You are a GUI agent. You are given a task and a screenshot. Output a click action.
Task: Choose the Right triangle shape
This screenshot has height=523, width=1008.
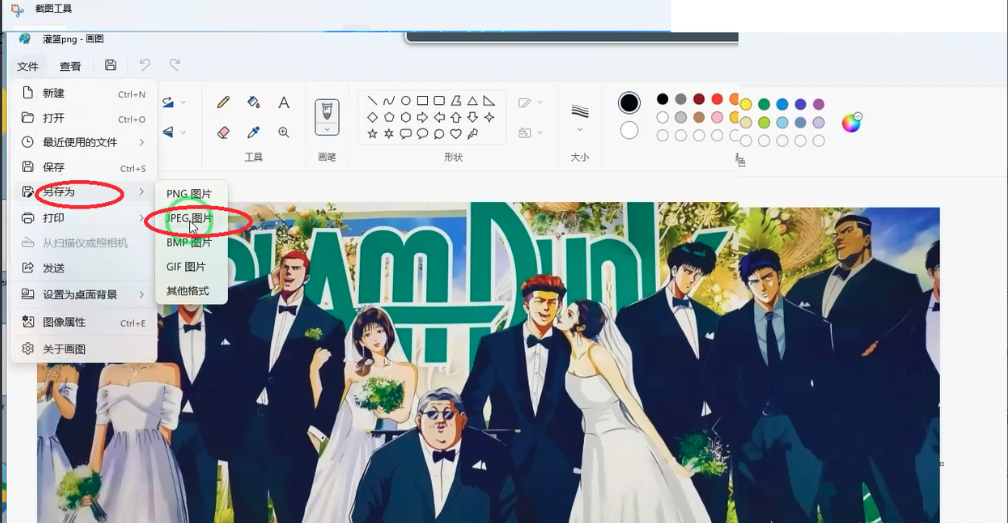(x=489, y=101)
